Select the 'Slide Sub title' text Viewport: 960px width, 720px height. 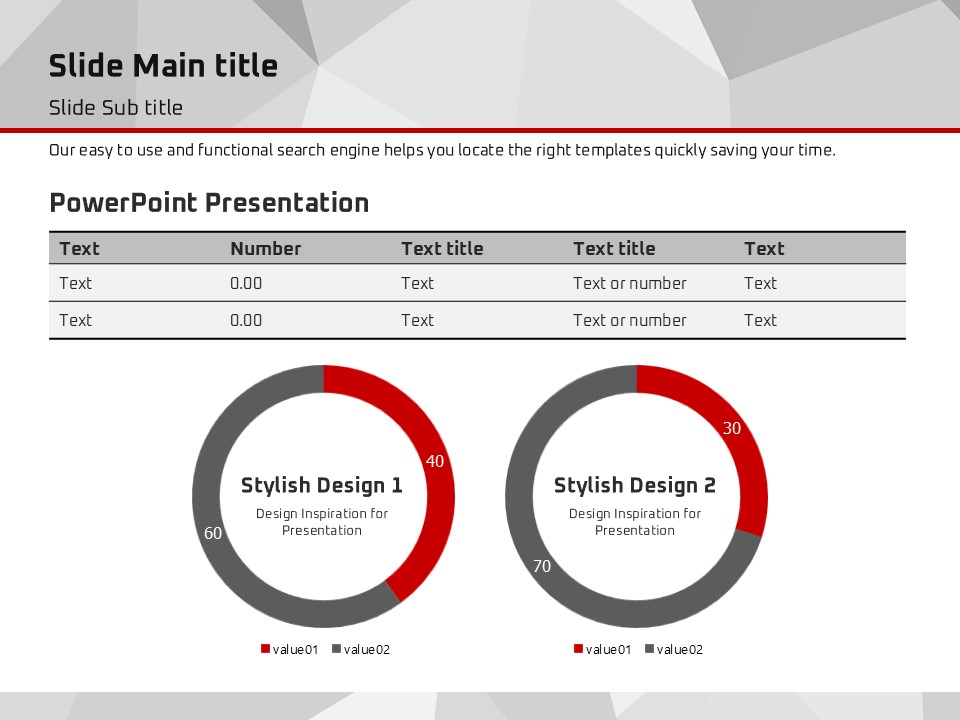coord(116,108)
